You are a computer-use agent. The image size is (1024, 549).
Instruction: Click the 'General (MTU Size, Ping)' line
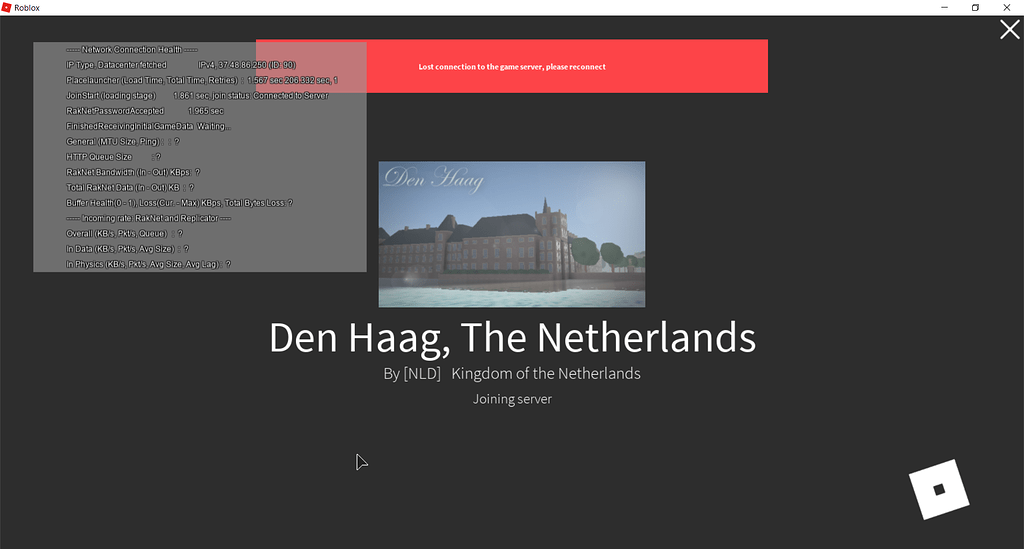point(123,142)
